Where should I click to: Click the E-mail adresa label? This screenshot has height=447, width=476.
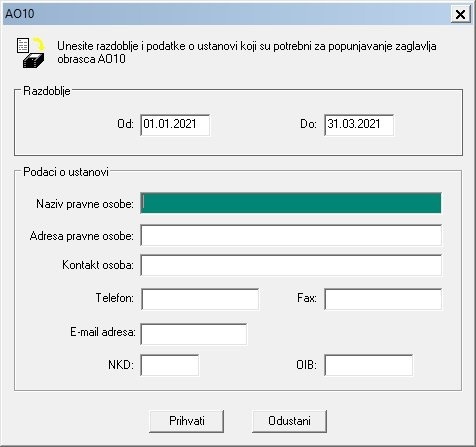pos(103,332)
